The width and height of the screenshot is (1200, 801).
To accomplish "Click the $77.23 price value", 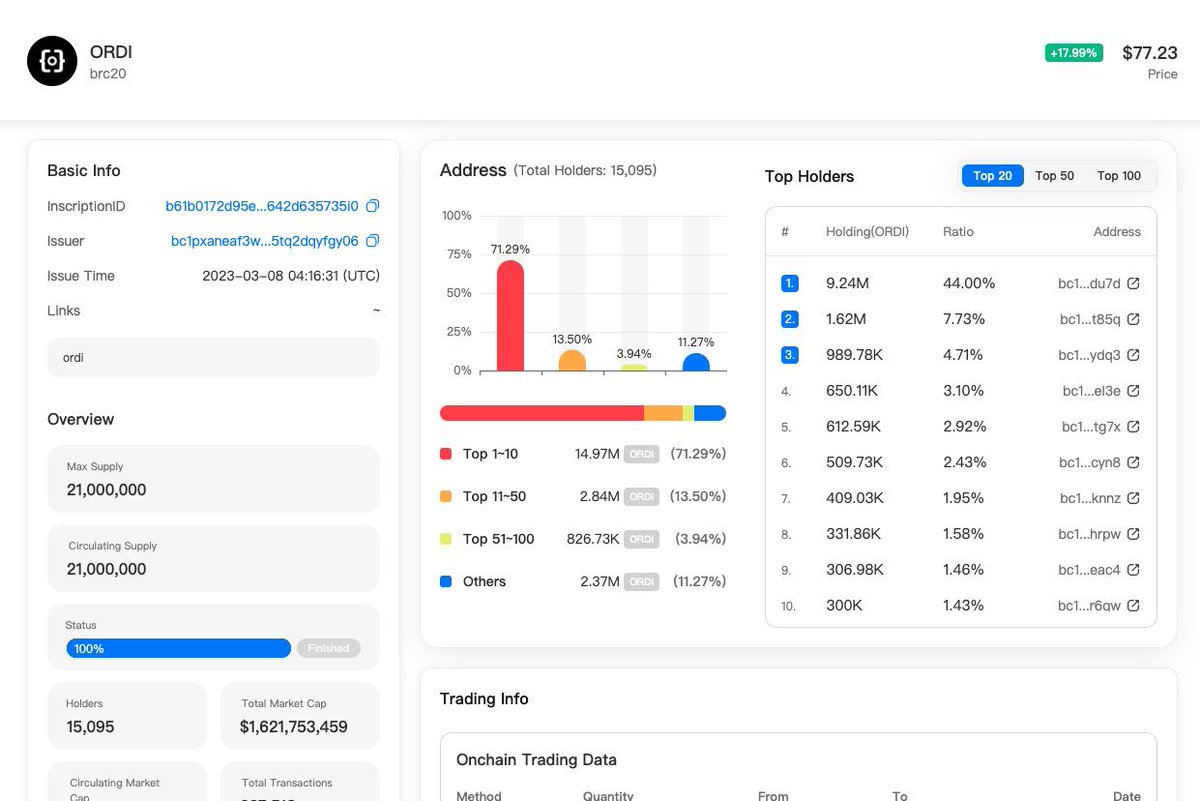I will point(1150,53).
